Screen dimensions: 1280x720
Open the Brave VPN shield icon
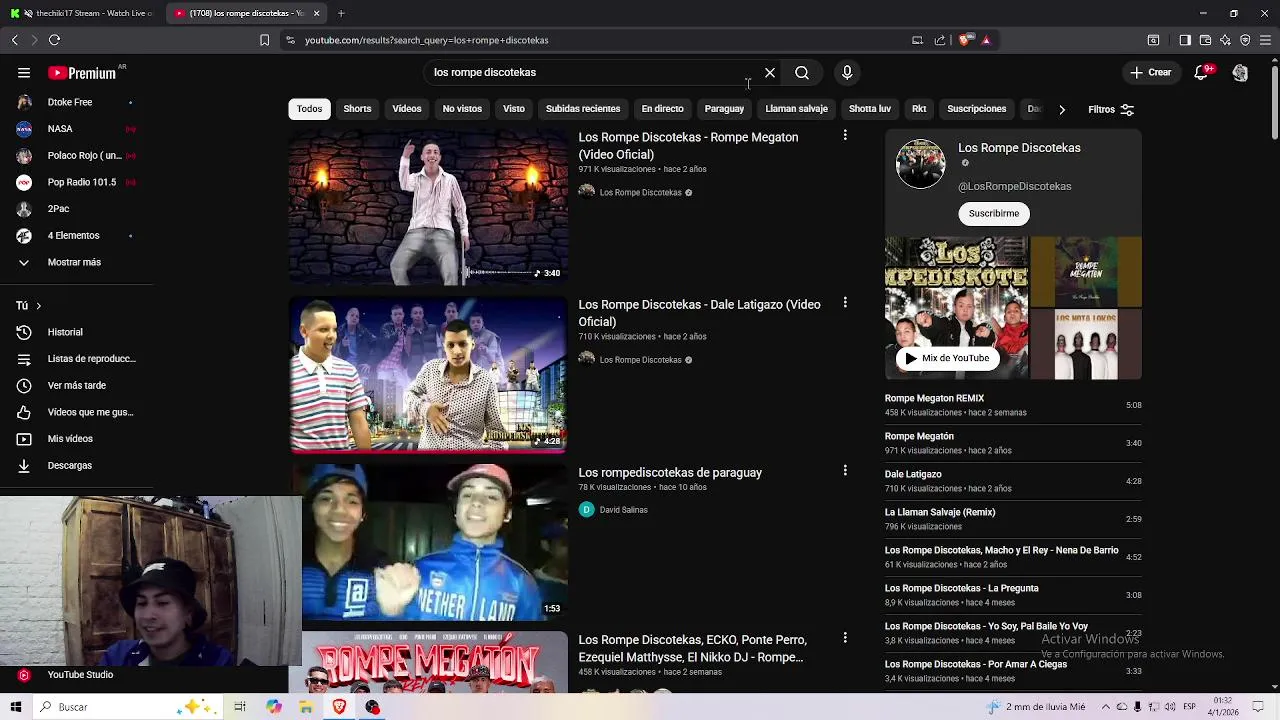[x=1245, y=40]
